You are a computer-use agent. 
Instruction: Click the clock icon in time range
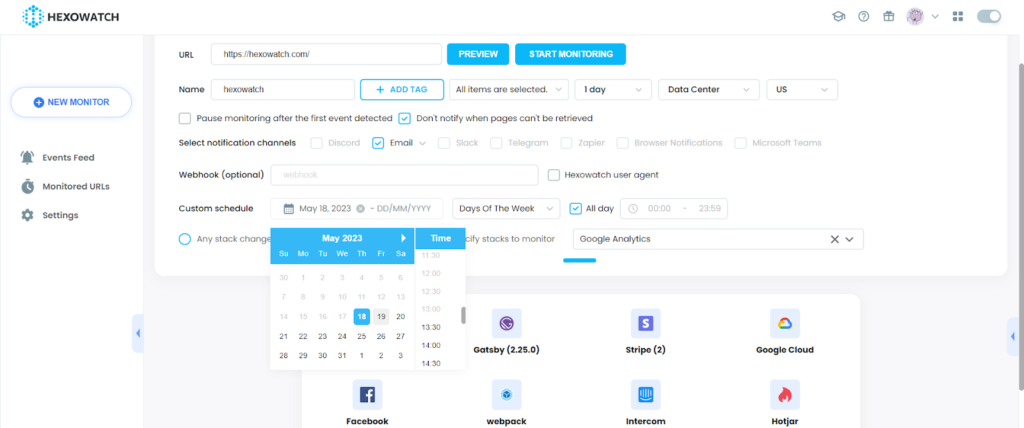(633, 208)
